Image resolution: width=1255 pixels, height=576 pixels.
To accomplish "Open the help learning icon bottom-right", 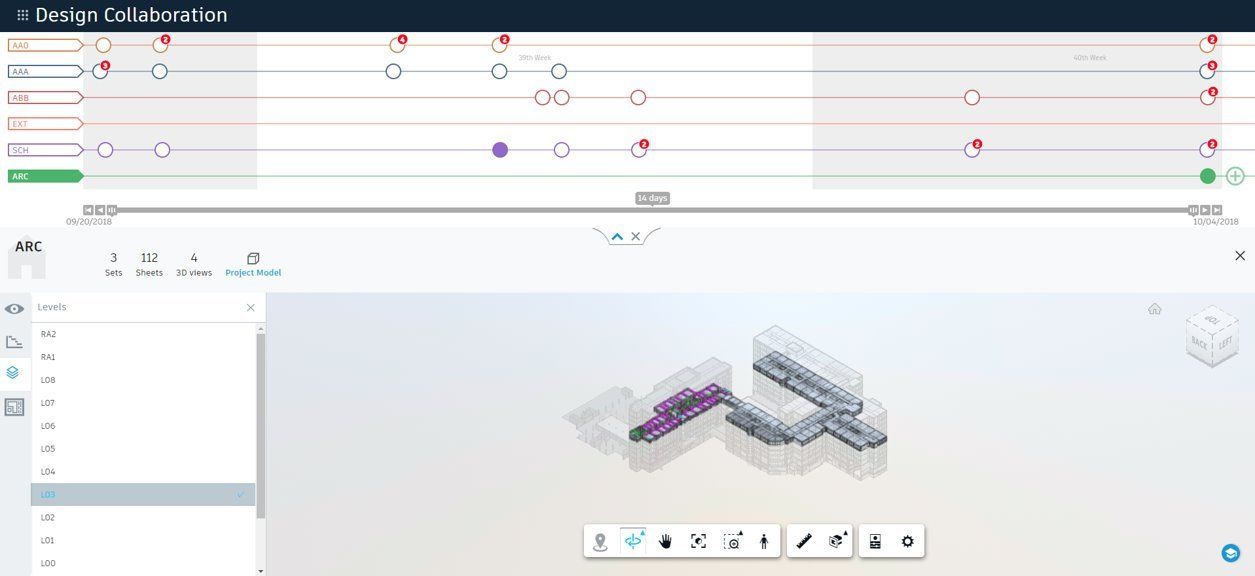I will coord(1231,553).
